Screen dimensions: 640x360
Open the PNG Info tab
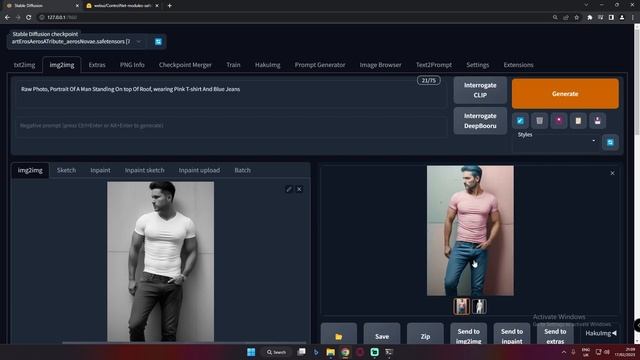click(132, 65)
